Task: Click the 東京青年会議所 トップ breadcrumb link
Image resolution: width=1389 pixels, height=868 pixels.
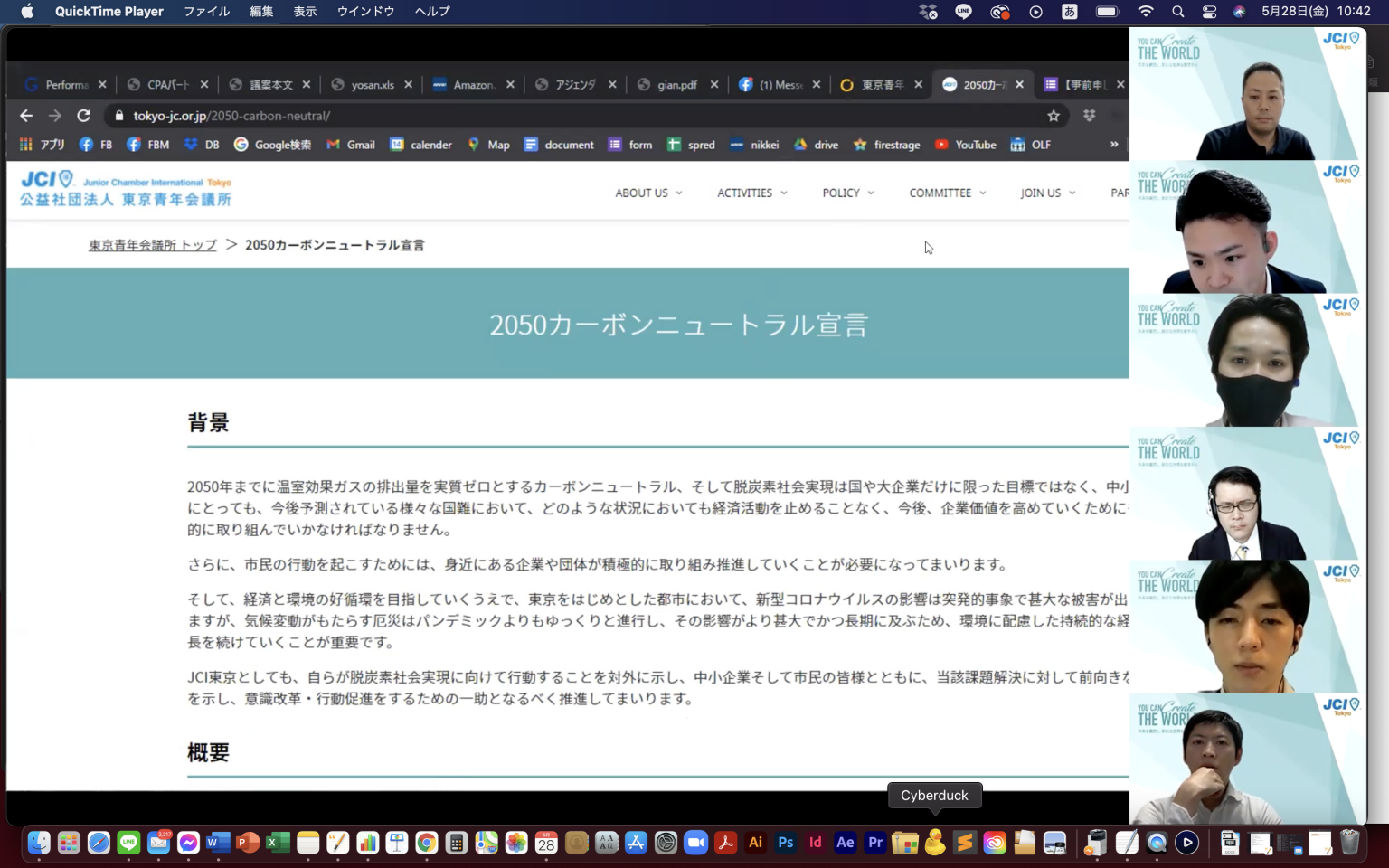Action: 153,245
